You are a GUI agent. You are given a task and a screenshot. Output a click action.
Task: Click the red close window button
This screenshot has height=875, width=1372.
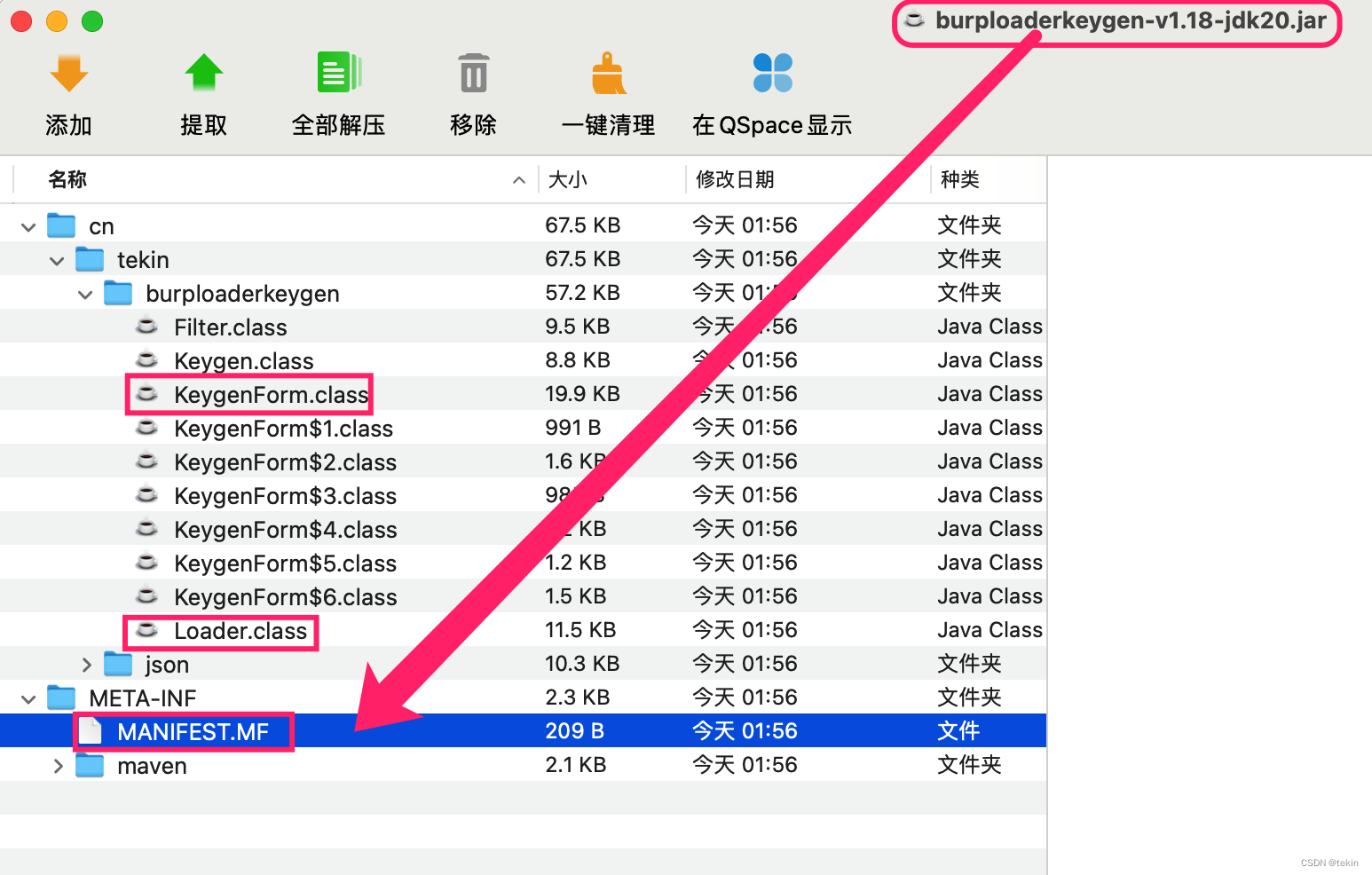point(21,21)
